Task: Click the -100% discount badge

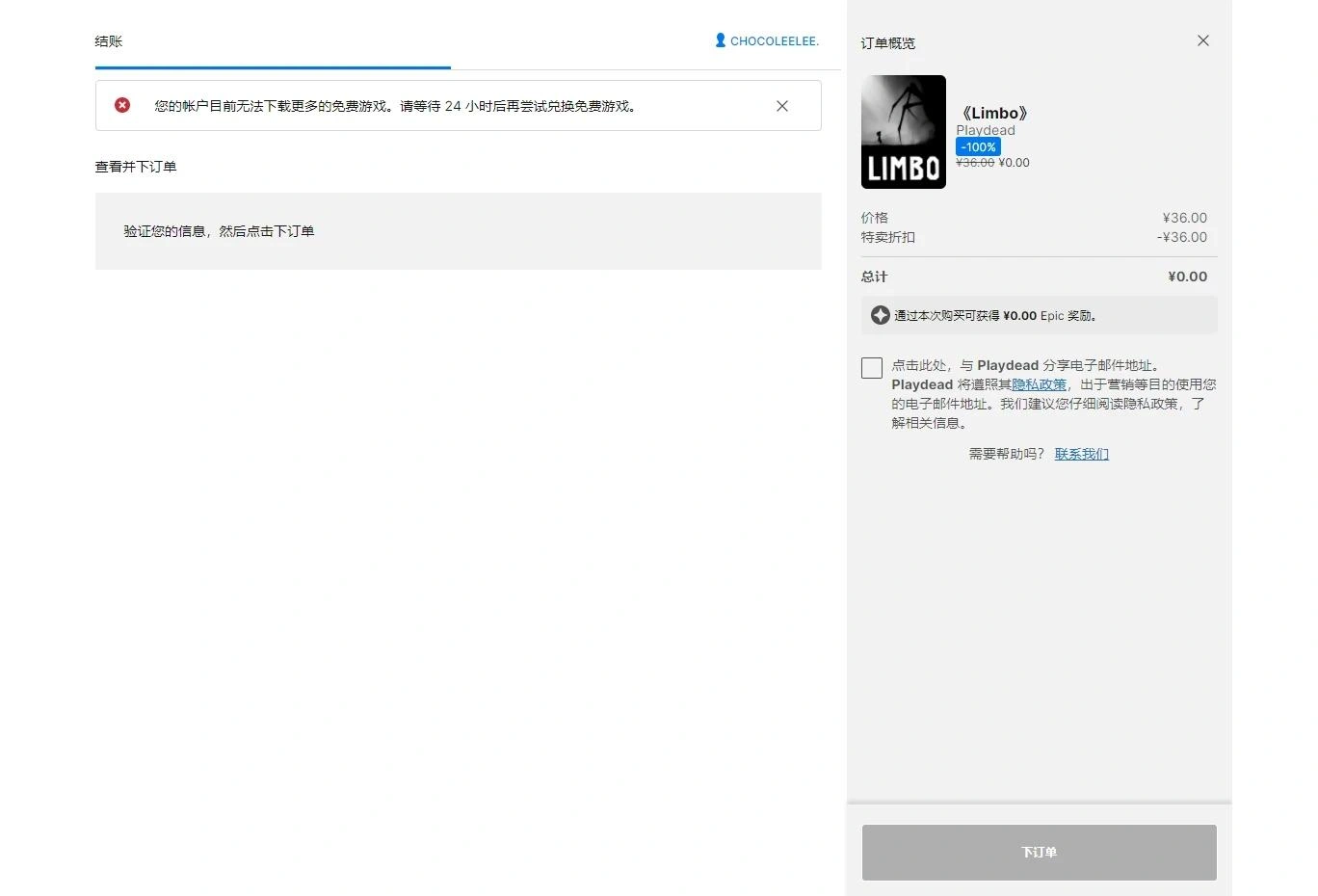Action: tap(978, 146)
